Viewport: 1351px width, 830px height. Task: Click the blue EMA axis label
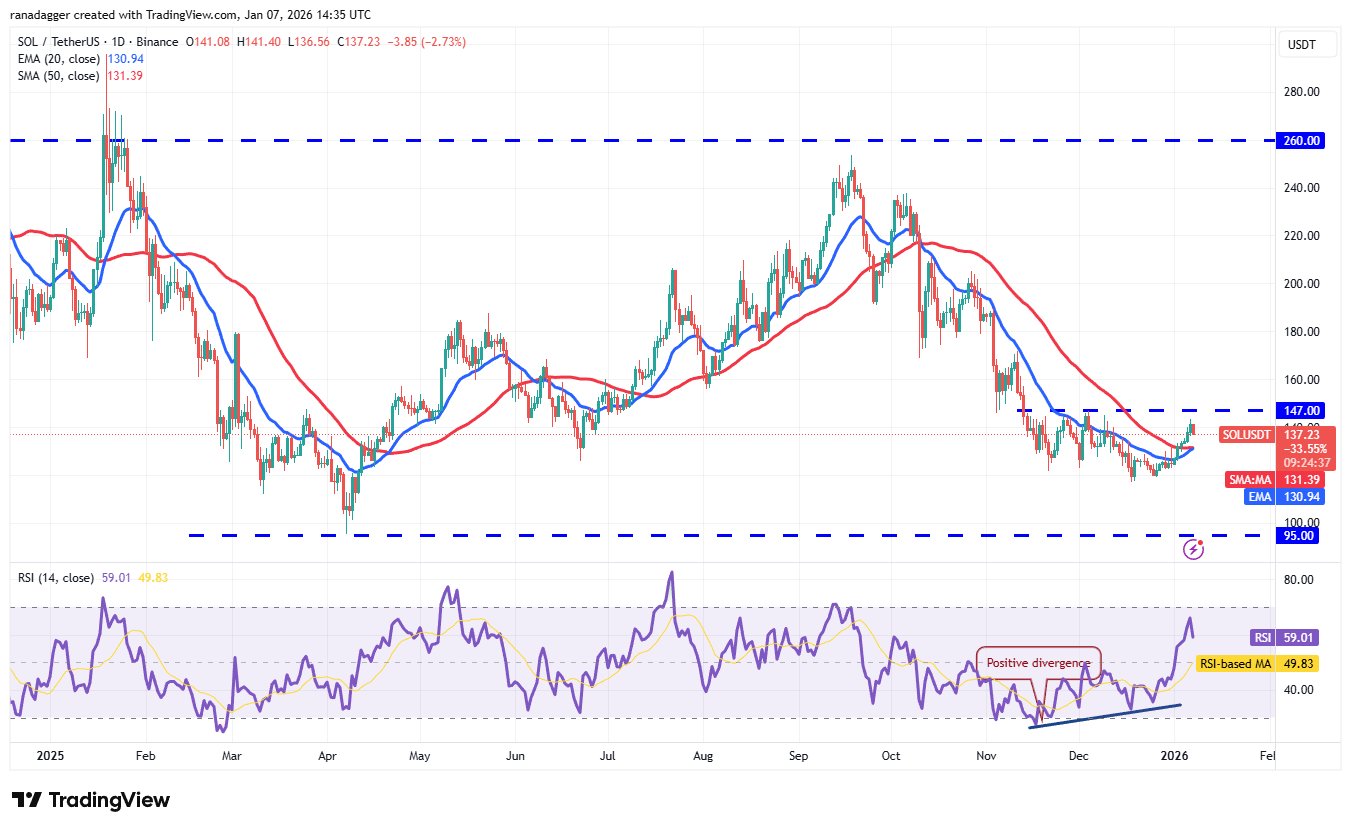1259,496
